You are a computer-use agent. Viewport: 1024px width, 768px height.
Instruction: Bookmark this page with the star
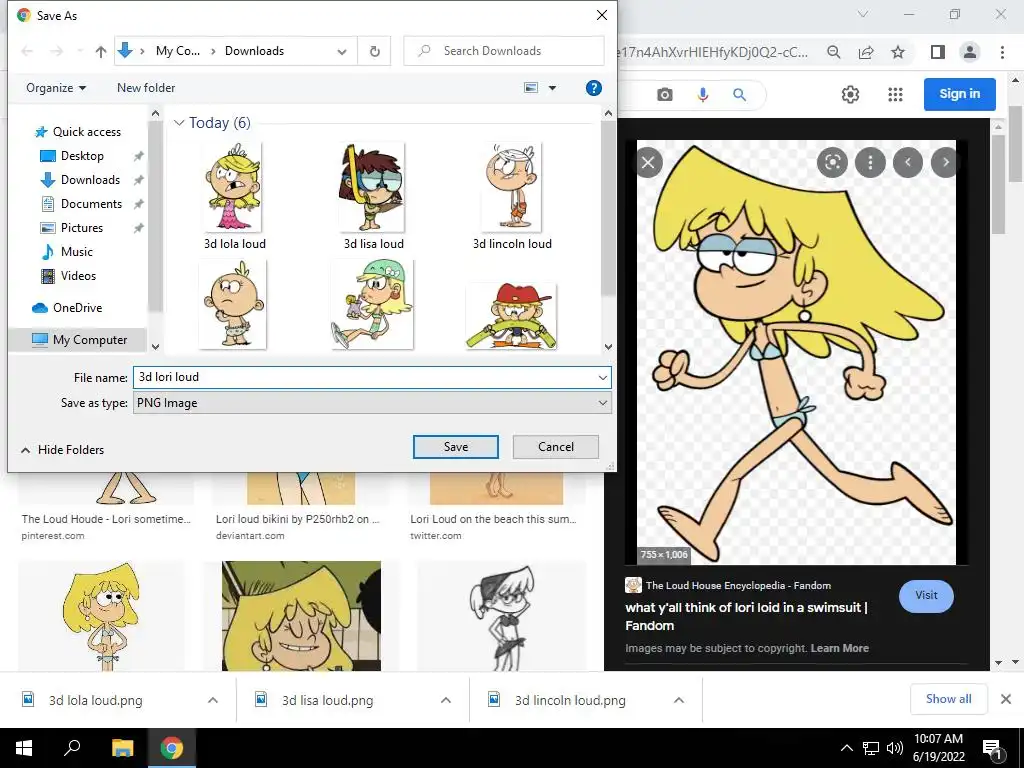click(898, 52)
